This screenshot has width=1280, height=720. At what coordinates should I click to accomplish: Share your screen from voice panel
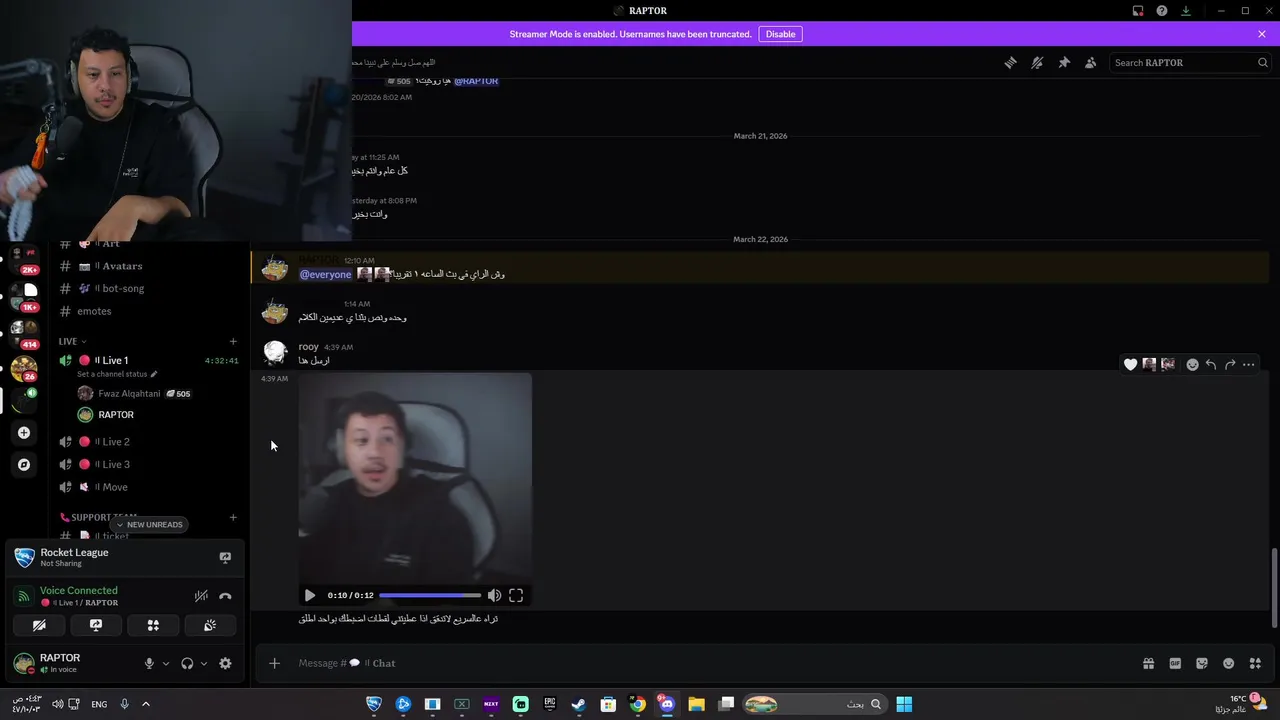click(x=96, y=625)
